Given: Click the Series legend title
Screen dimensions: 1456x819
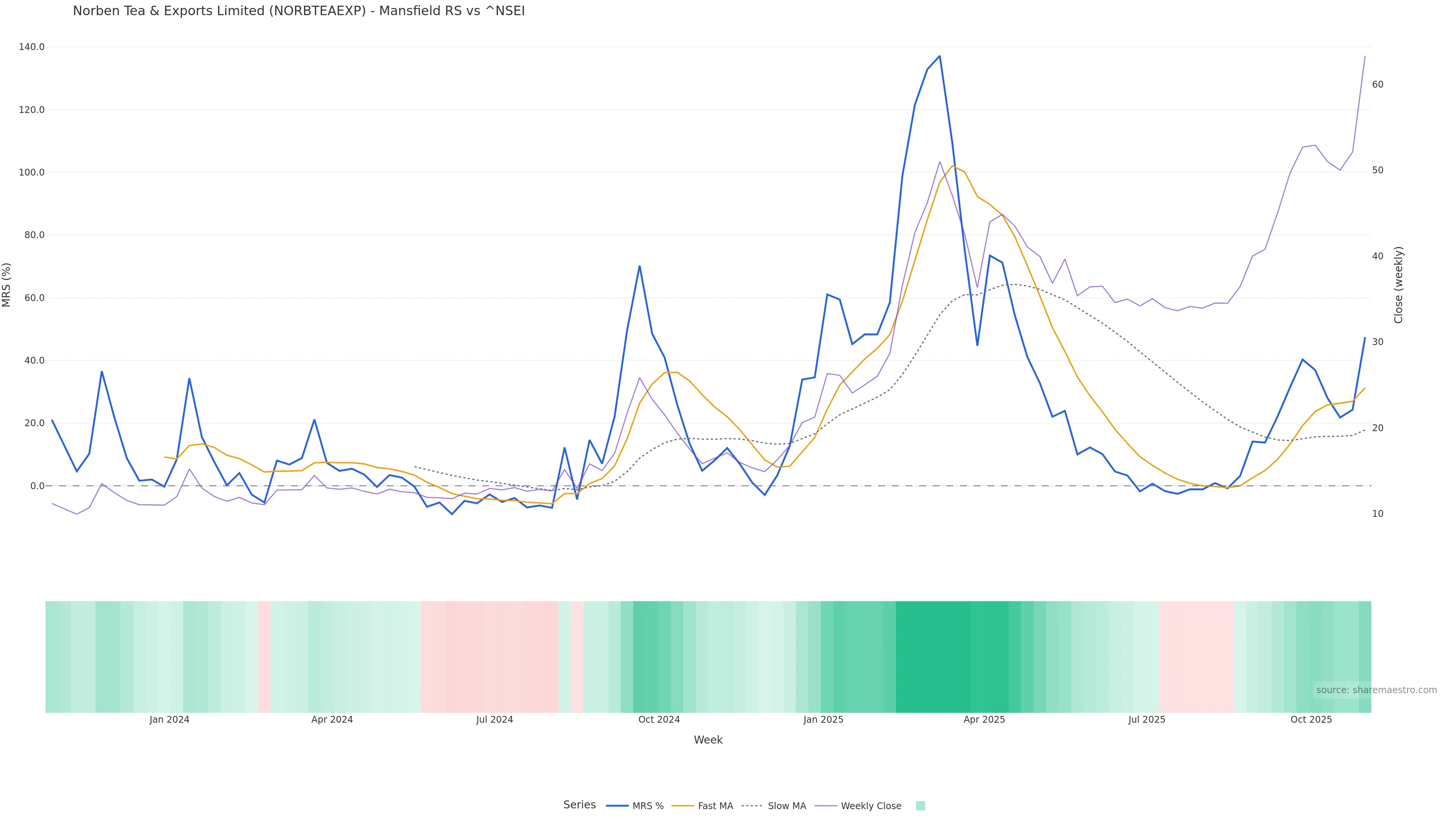Looking at the screenshot, I should click(579, 805).
